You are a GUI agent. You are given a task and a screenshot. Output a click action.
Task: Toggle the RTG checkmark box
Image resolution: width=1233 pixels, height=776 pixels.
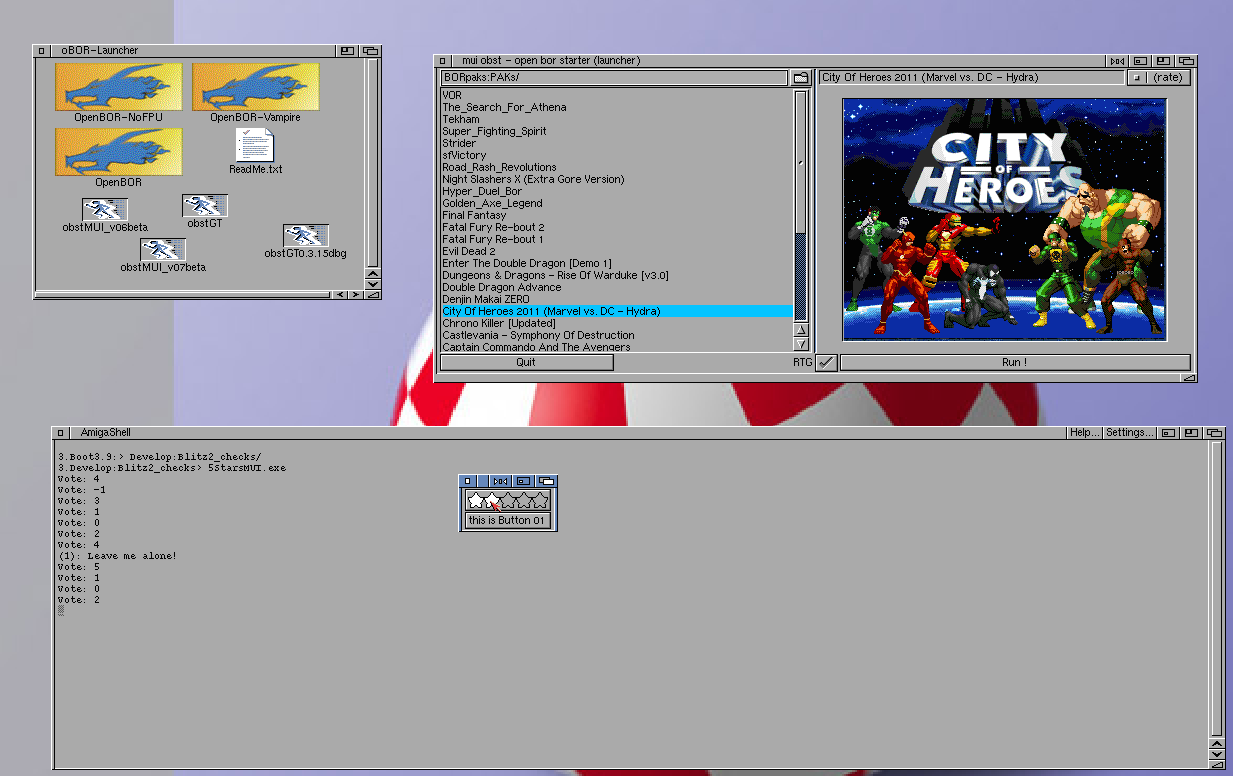(826, 363)
